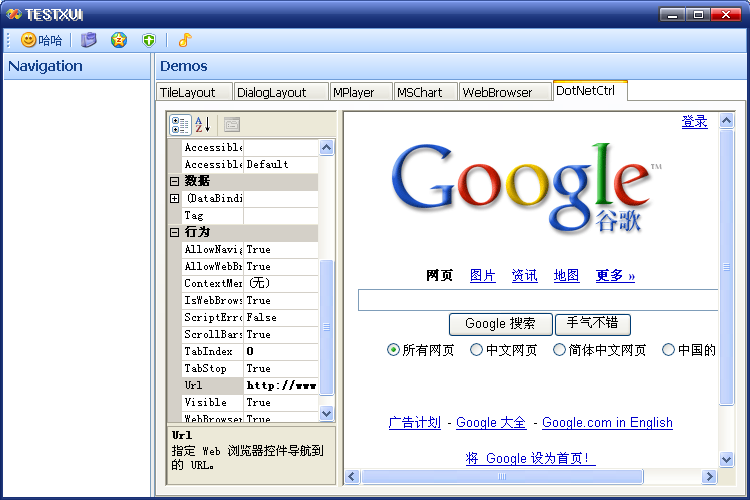Viewport: 750px width, 500px height.
Task: Select the AllowWebBr property row
Action: 250,267
